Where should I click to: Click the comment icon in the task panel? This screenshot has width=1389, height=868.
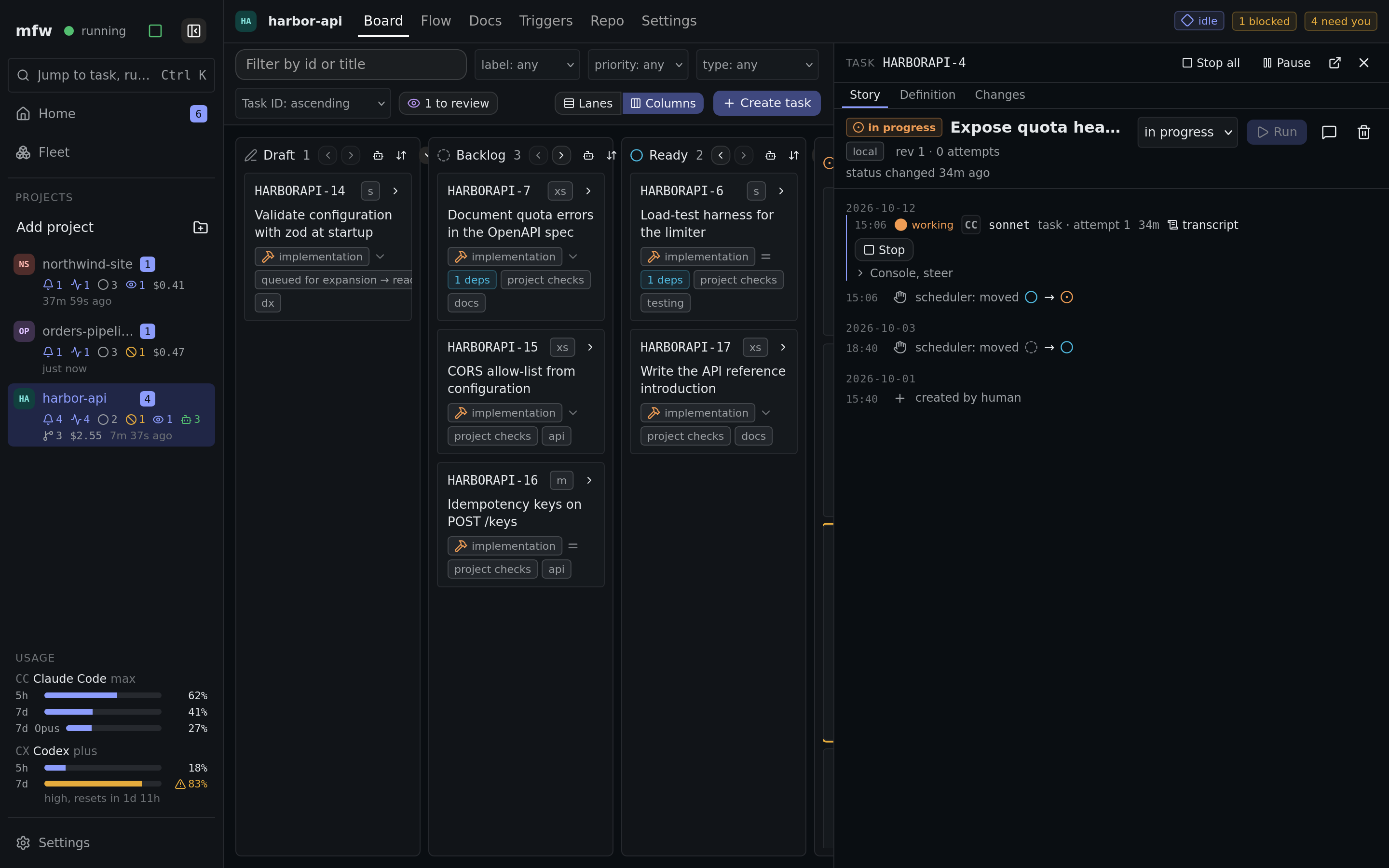pyautogui.click(x=1329, y=132)
